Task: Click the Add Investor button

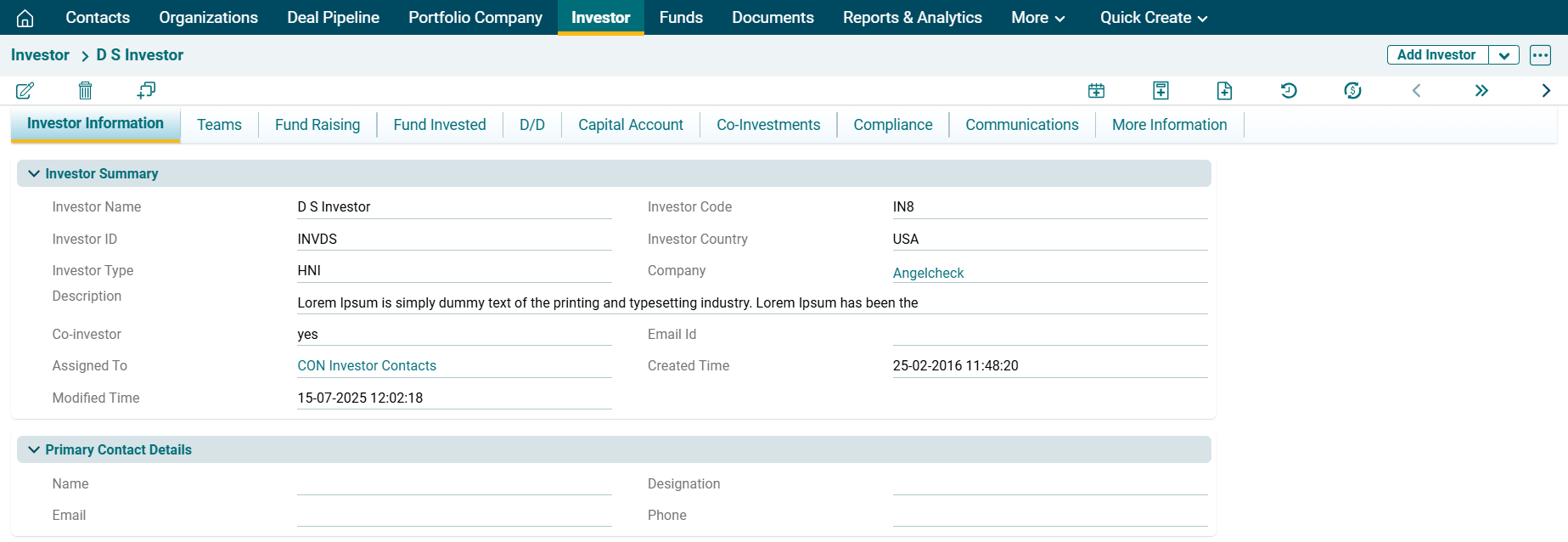Action: tap(1436, 55)
